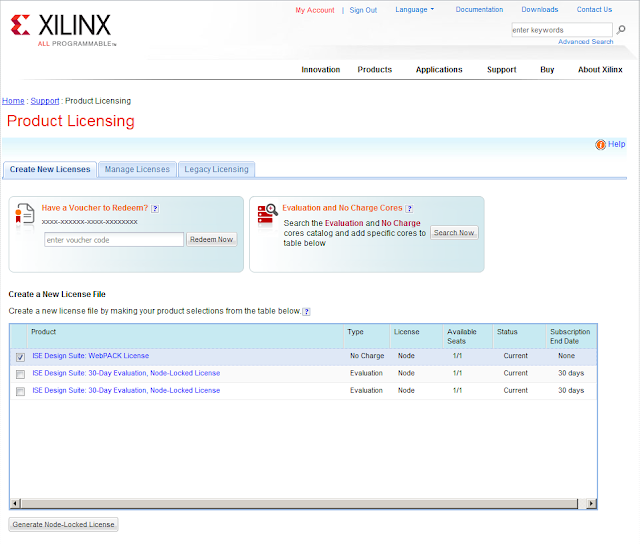Open the Language dropdown
Screen dimensions: 640x545
click(414, 9)
